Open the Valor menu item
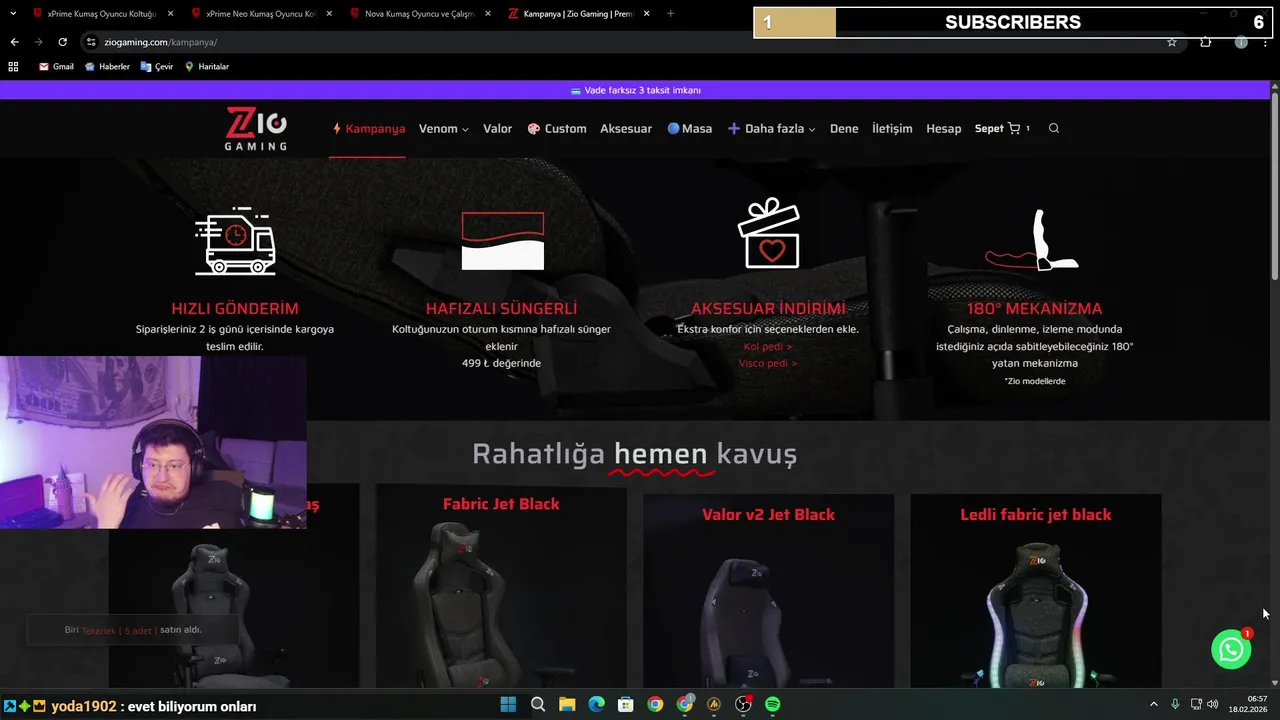The image size is (1280, 720). click(498, 128)
